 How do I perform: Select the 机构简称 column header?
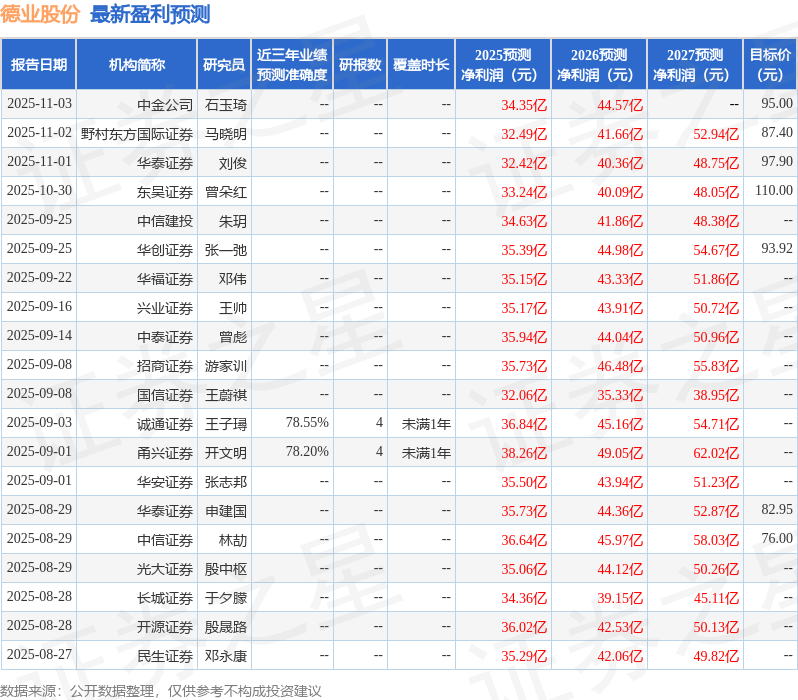pyautogui.click(x=136, y=65)
